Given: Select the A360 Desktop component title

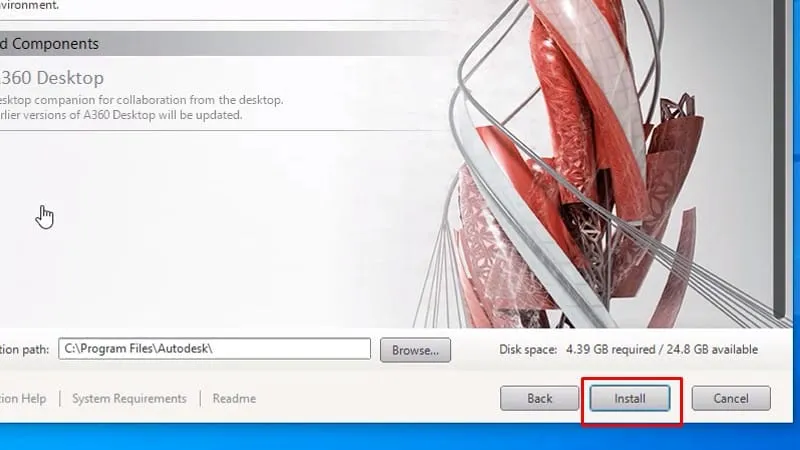Looking at the screenshot, I should pyautogui.click(x=52, y=78).
